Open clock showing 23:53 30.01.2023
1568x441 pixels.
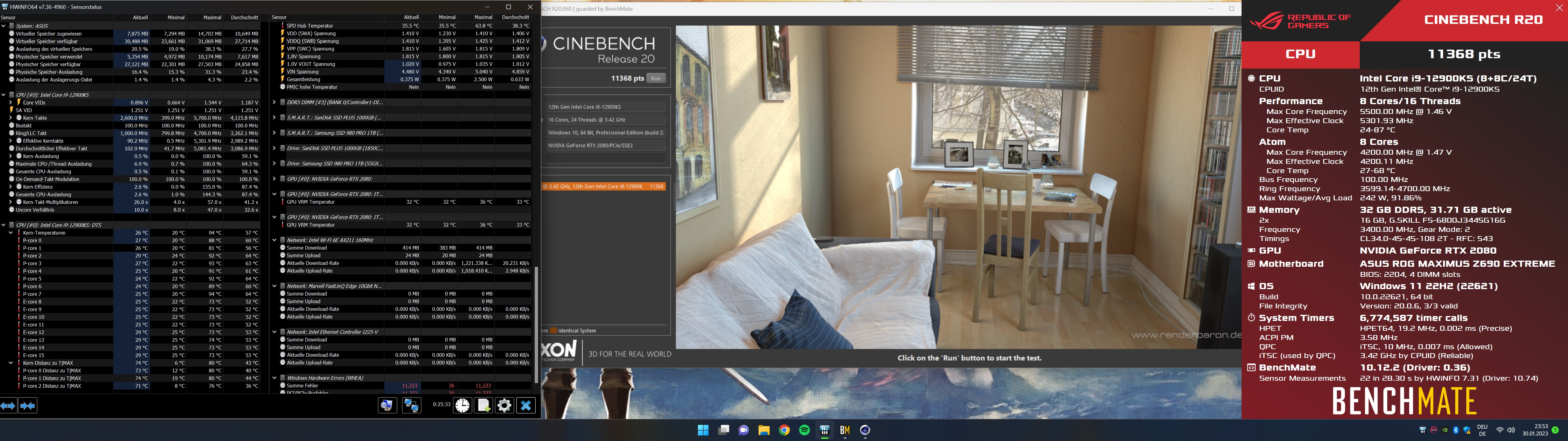pos(1535,430)
